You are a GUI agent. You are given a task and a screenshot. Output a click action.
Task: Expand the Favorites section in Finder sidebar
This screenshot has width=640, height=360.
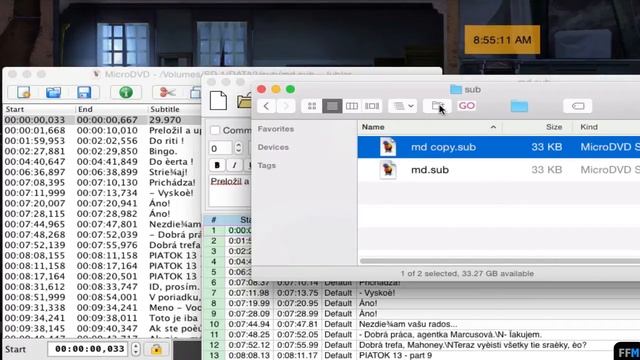pyautogui.click(x=276, y=129)
